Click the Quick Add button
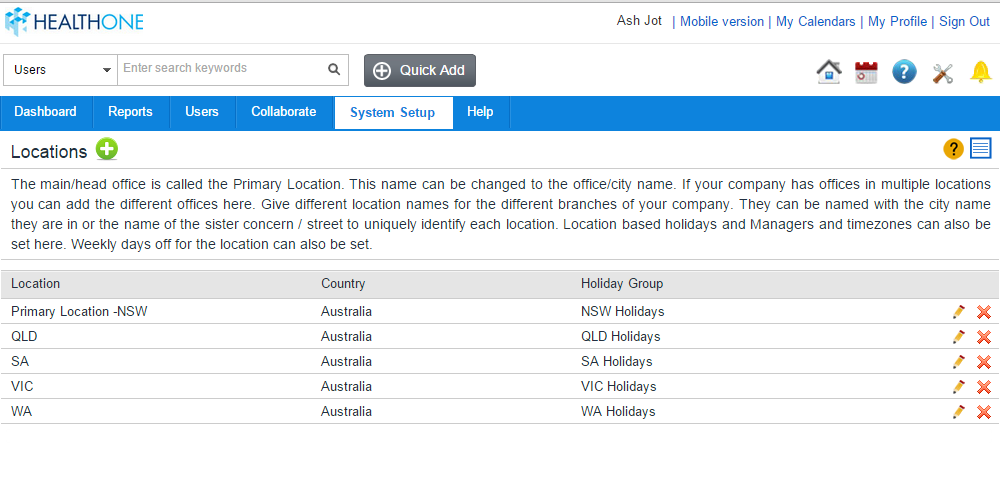Viewport: 1000px width, 496px height. 420,70
